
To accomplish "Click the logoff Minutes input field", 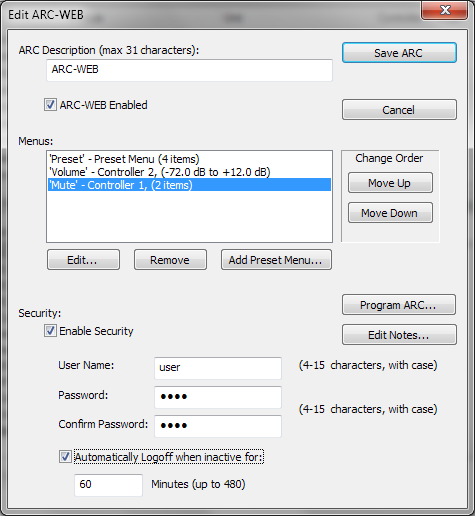I will pyautogui.click(x=108, y=485).
